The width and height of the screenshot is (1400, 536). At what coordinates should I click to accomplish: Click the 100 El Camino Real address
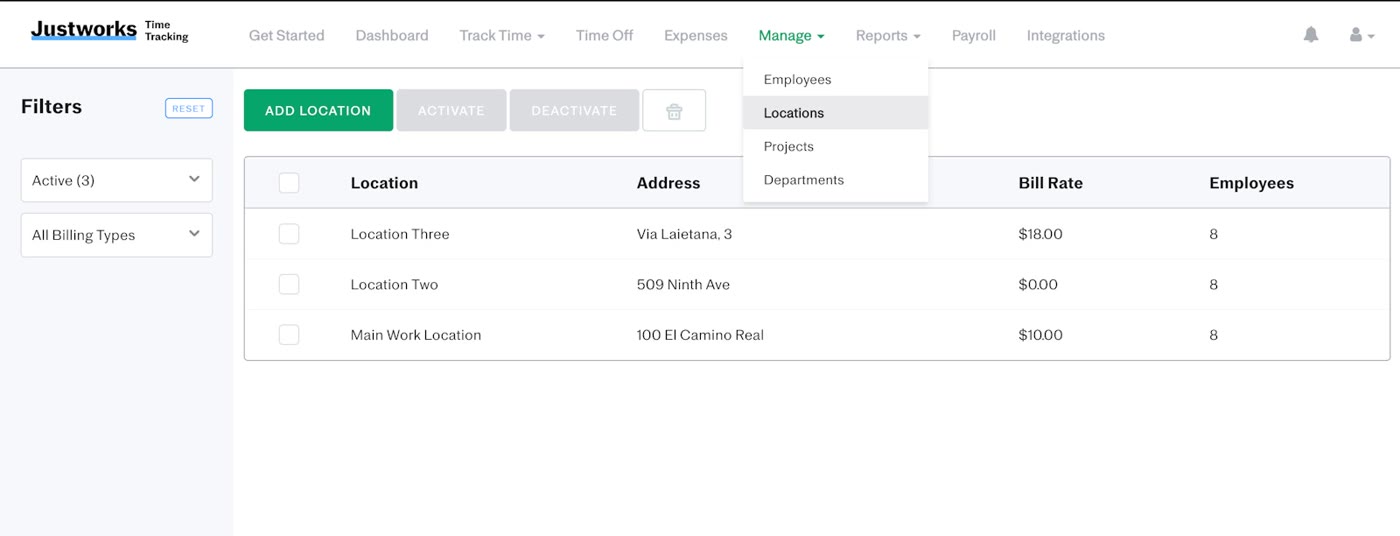tap(700, 335)
